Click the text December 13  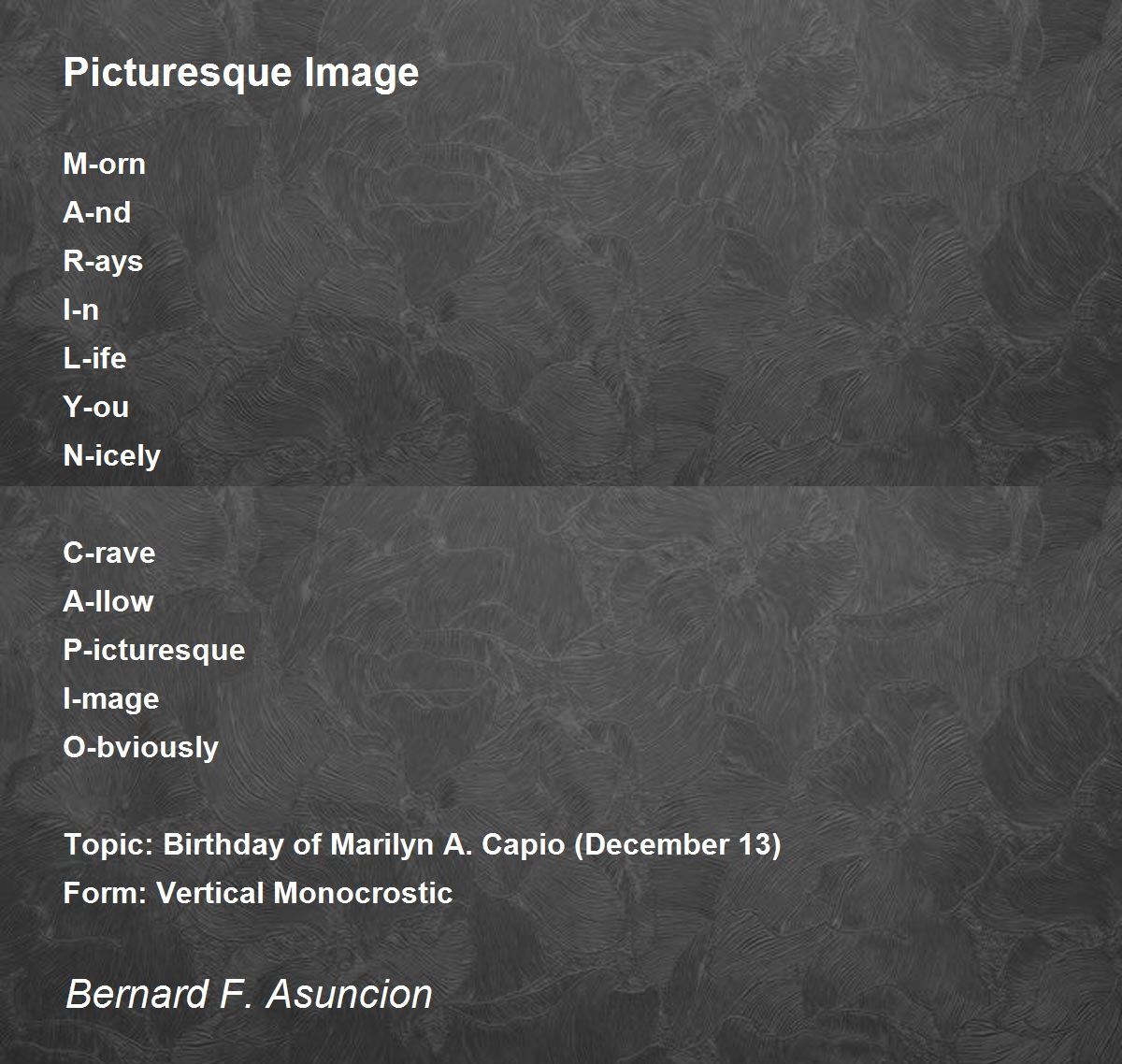678,845
